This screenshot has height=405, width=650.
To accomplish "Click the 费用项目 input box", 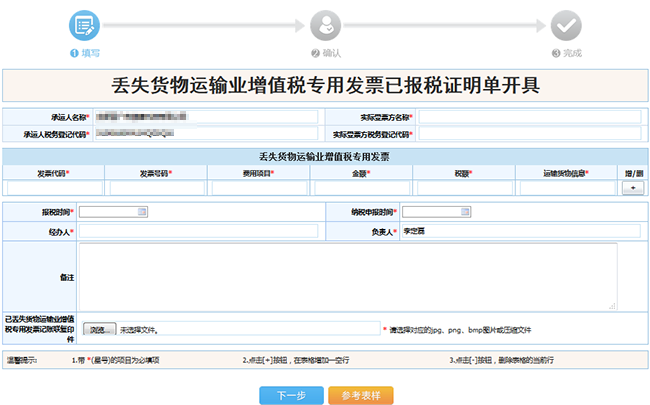I will [258, 188].
